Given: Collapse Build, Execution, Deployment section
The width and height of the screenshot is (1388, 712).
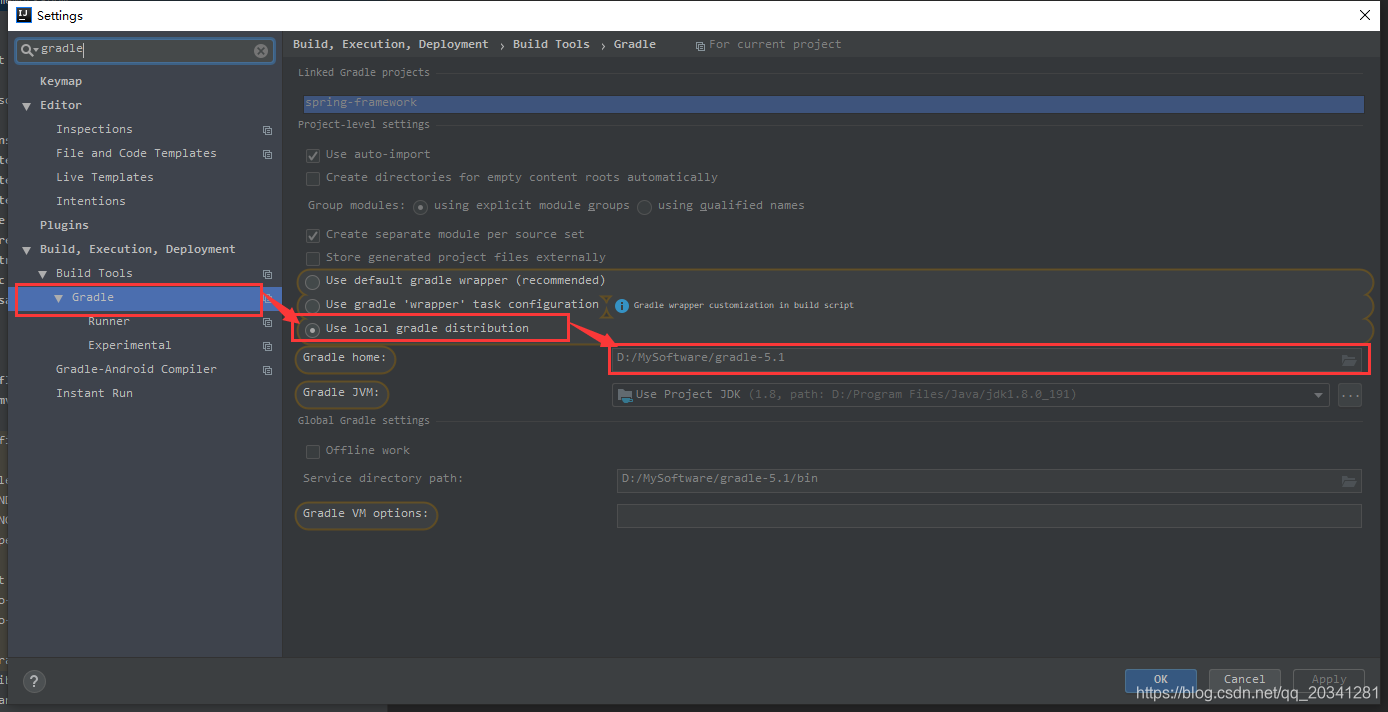Looking at the screenshot, I should [x=27, y=250].
